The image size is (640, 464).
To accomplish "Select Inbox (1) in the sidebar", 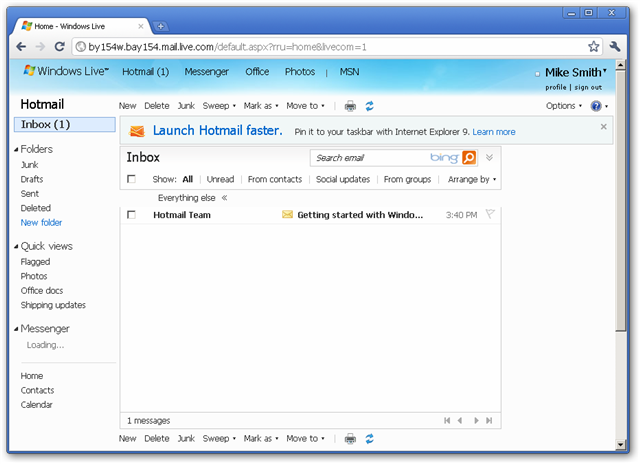I will click(x=64, y=124).
